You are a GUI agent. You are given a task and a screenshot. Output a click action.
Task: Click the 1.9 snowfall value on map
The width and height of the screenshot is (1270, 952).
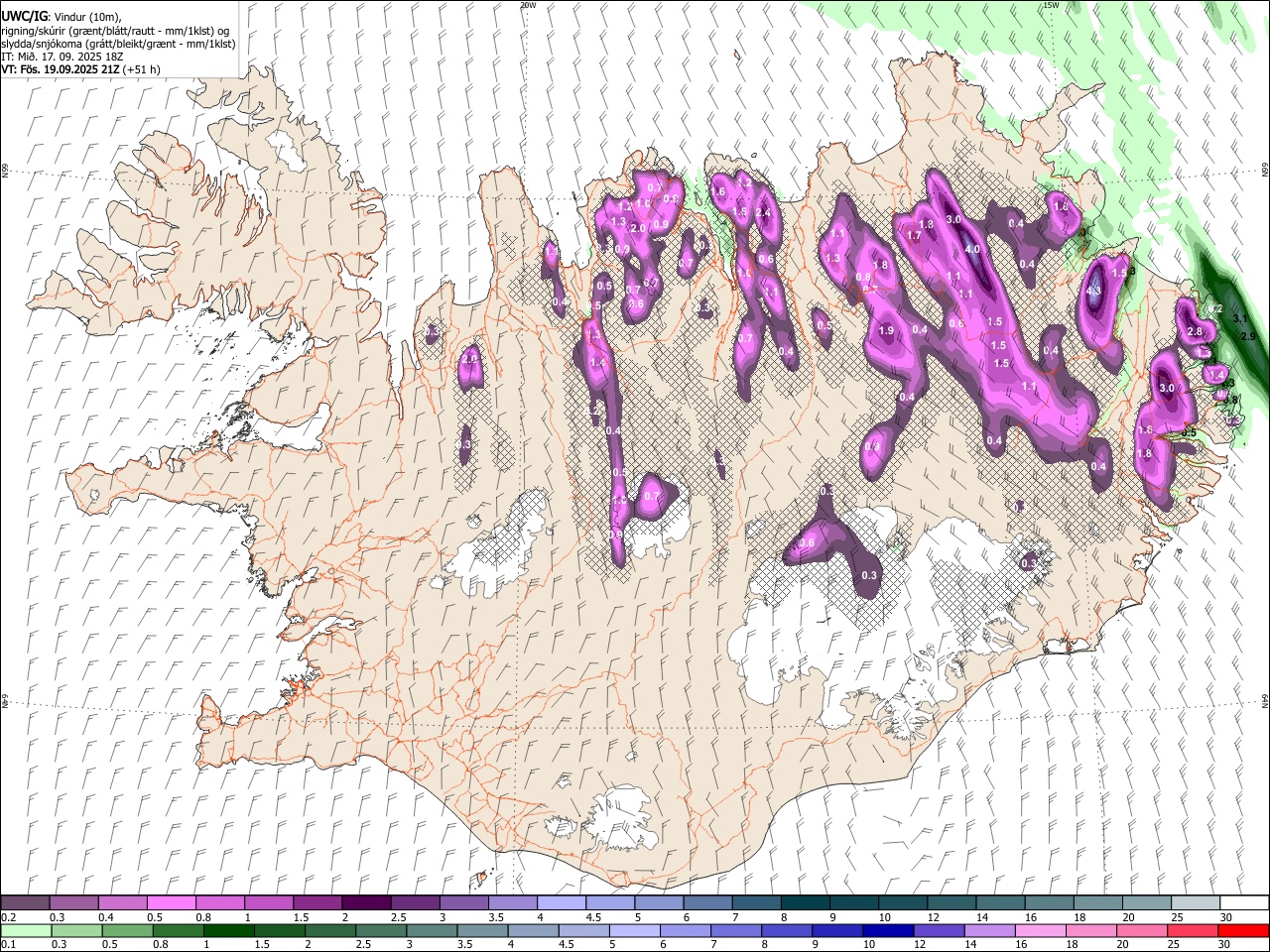(x=886, y=330)
